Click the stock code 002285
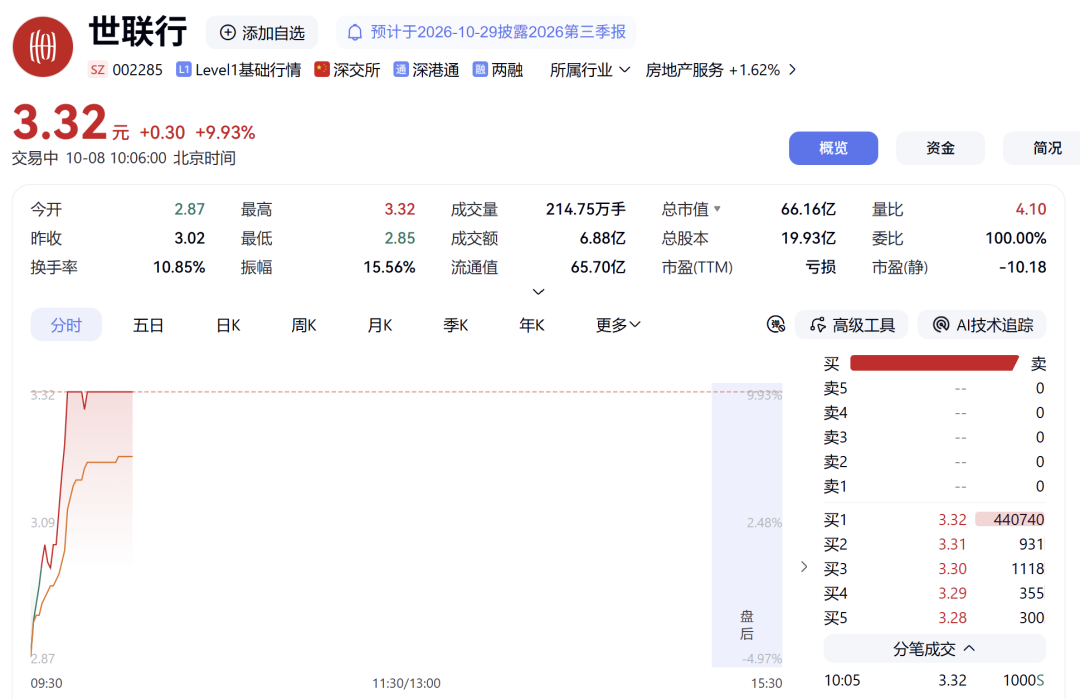 click(138, 70)
